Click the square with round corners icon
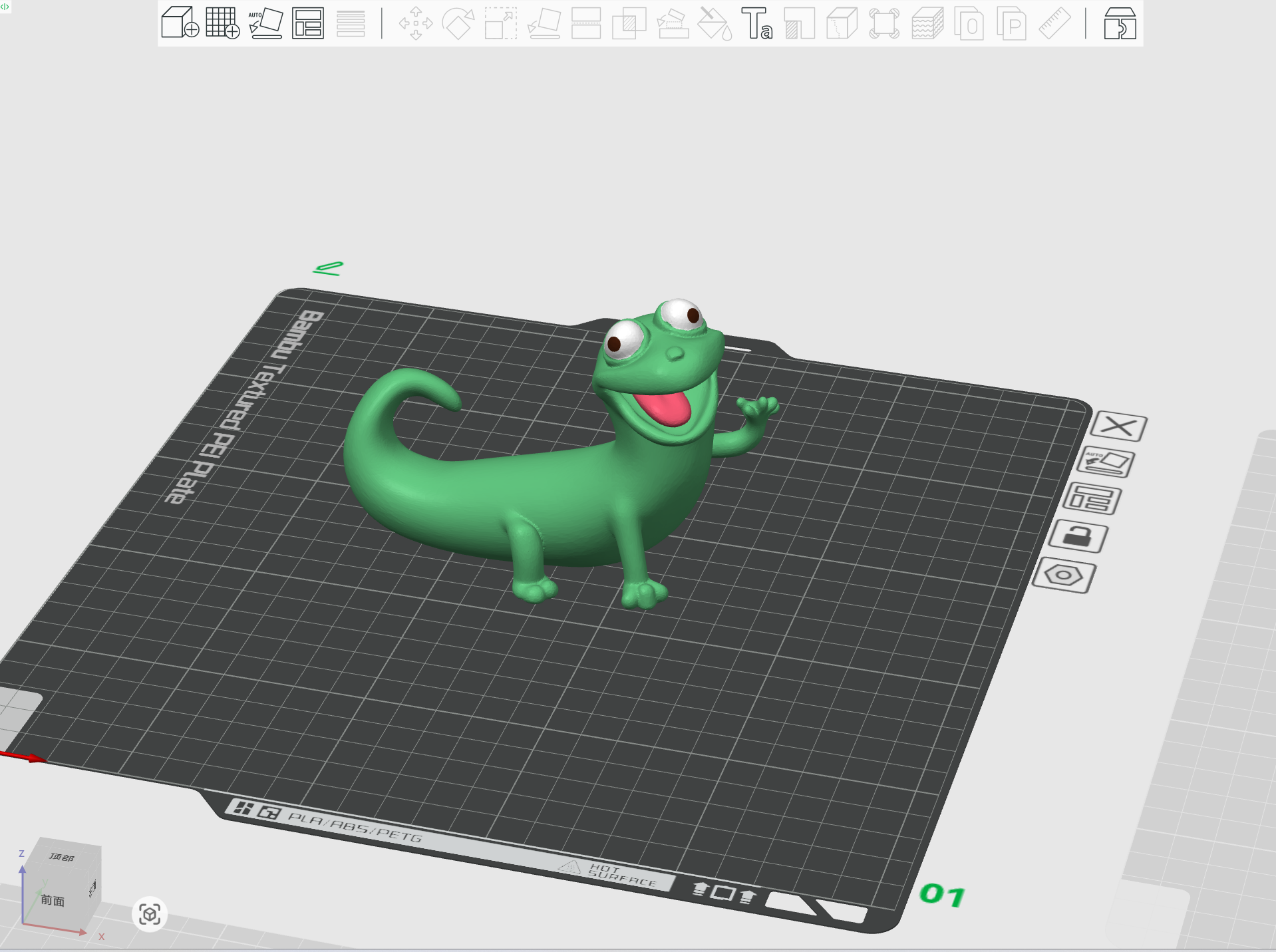Viewport: 1276px width, 952px height. (884, 23)
